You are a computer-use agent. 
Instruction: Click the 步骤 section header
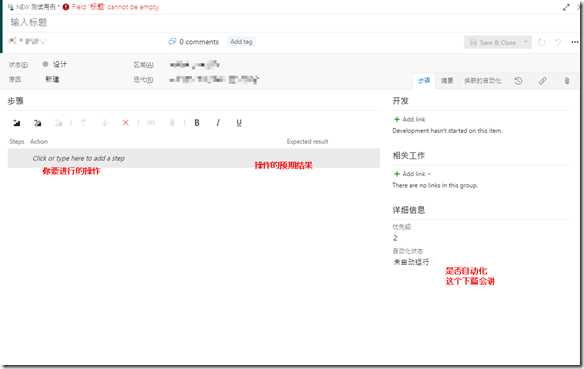coord(16,101)
